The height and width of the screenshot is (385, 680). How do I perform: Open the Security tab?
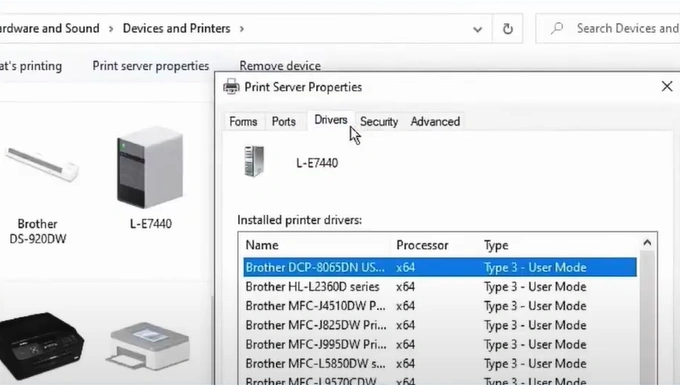pyautogui.click(x=379, y=122)
